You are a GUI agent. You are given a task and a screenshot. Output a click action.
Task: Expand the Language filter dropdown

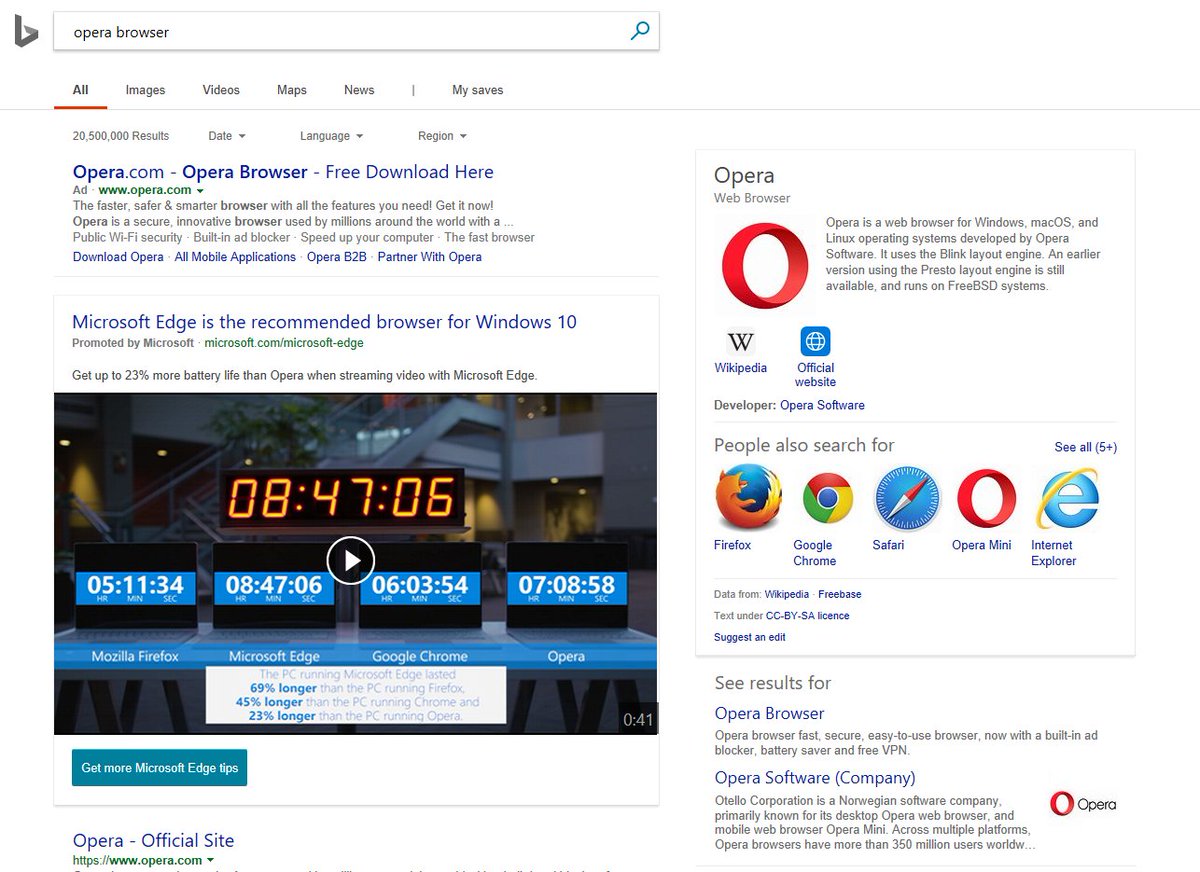(331, 136)
